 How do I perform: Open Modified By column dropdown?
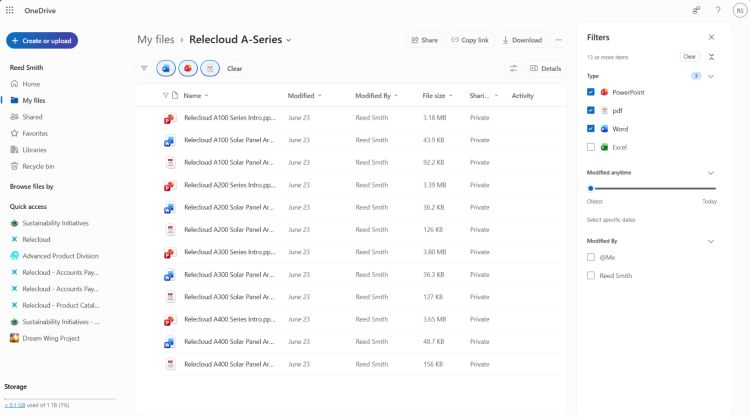[x=397, y=96]
